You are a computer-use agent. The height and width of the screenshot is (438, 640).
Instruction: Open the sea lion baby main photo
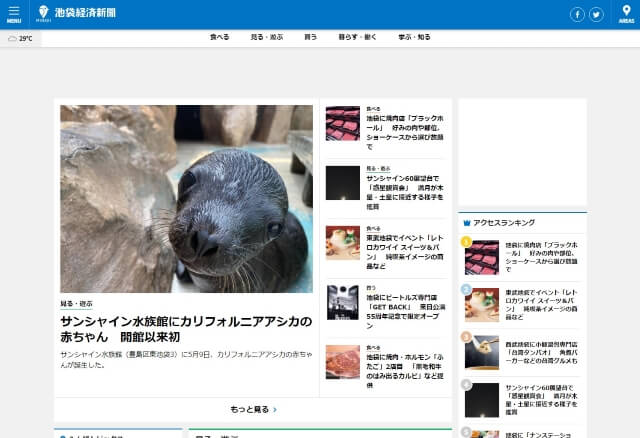[187, 199]
